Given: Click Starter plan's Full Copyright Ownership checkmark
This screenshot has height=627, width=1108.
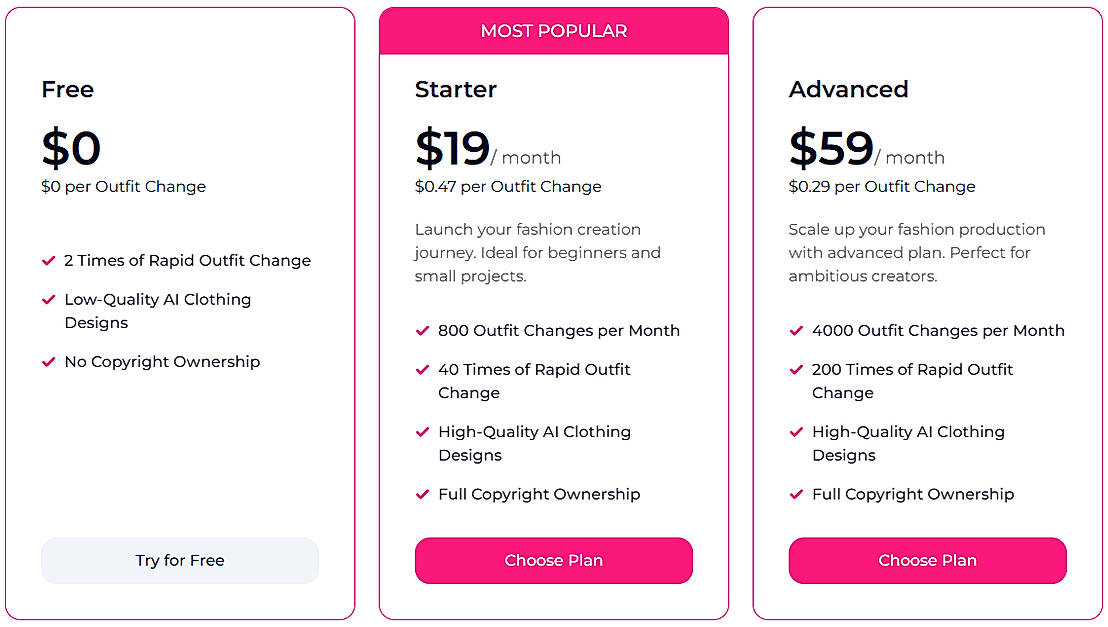Looking at the screenshot, I should point(422,494).
